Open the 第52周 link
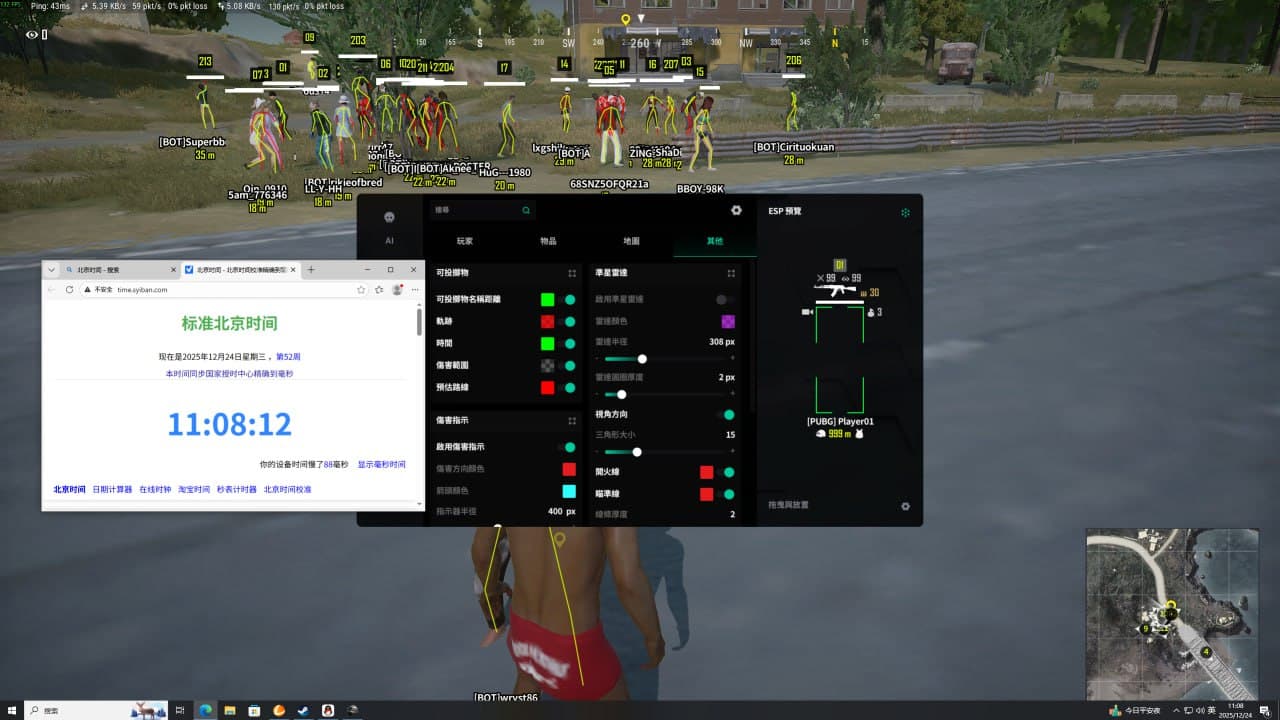 (x=288, y=356)
